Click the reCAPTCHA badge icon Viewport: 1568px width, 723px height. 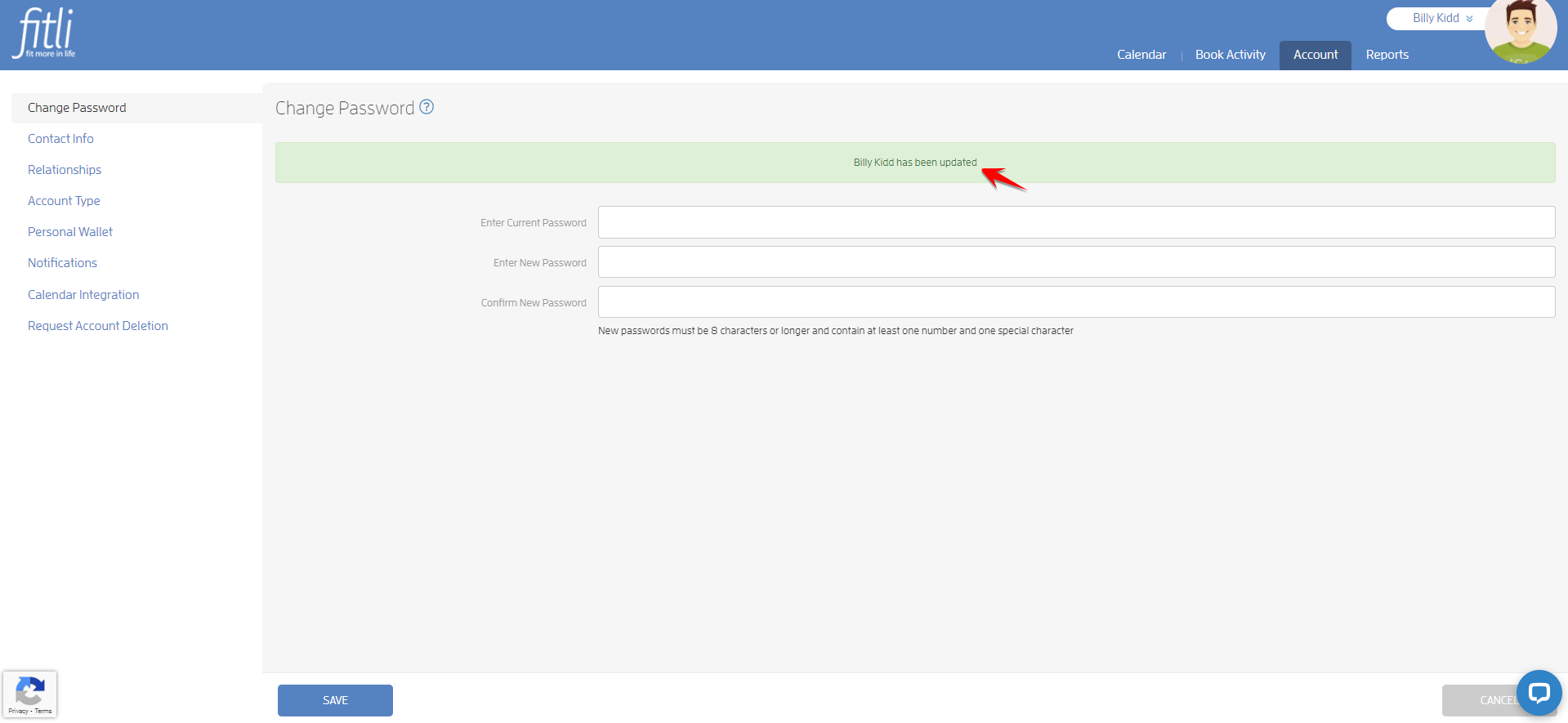[x=30, y=691]
